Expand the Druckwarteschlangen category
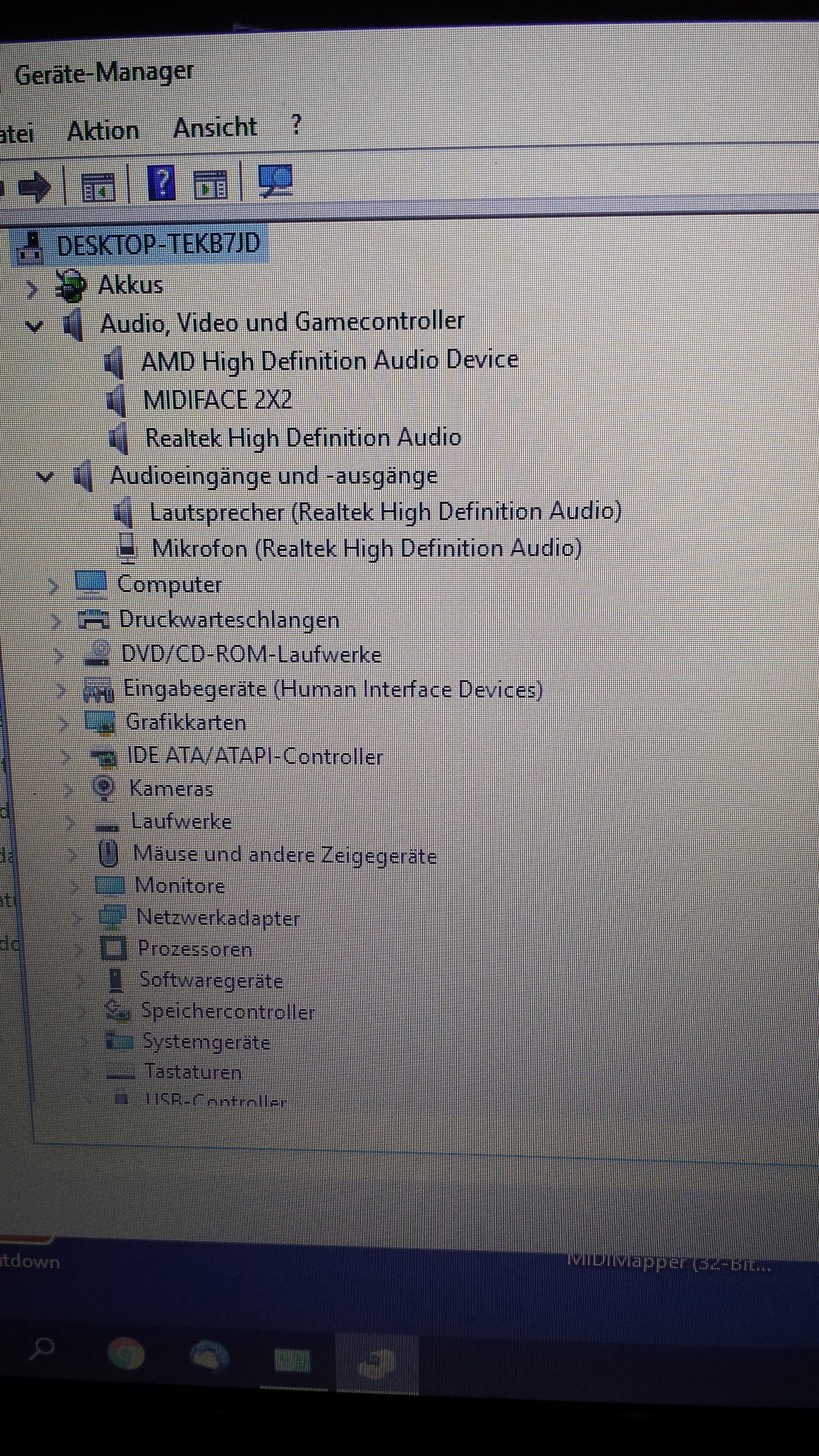 click(56, 622)
